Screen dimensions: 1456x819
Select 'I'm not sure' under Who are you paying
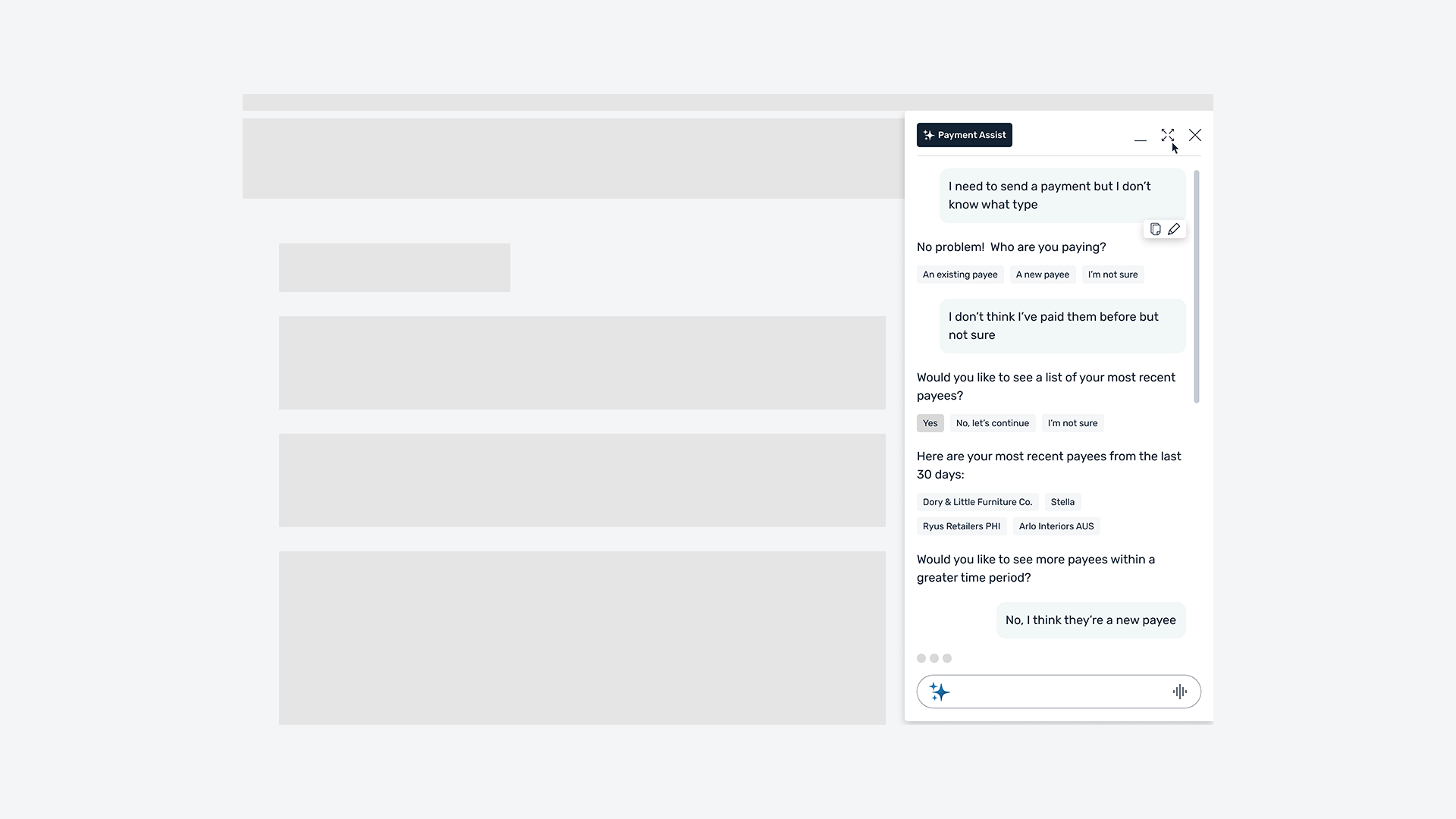[1112, 275]
